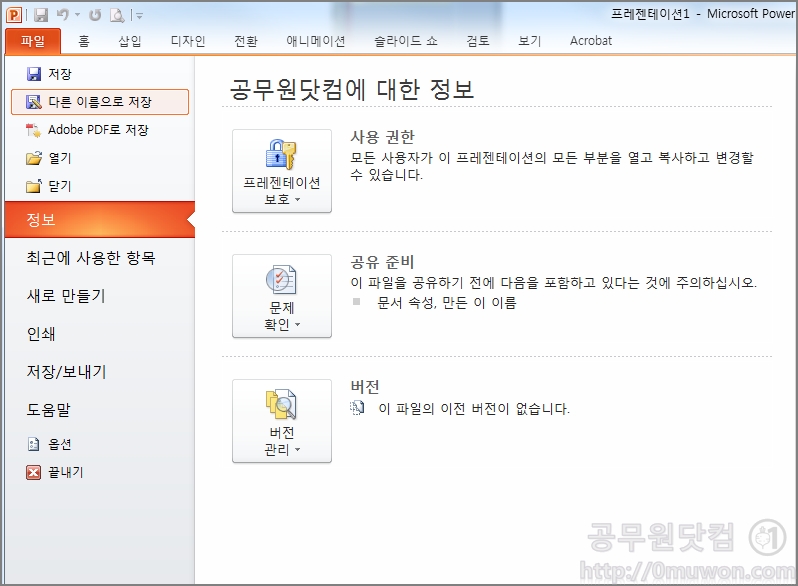Switch to the 홈 ribbon tab
The width and height of the screenshot is (798, 586).
point(84,41)
